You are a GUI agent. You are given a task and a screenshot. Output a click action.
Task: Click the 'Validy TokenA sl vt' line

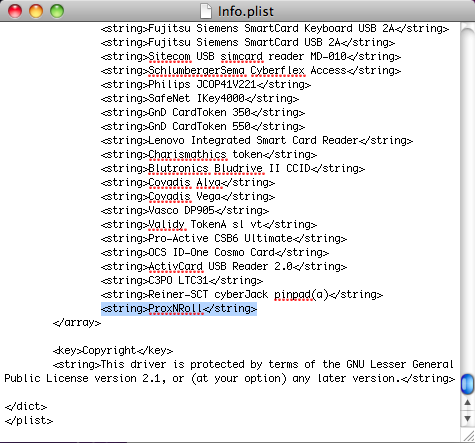click(209, 225)
